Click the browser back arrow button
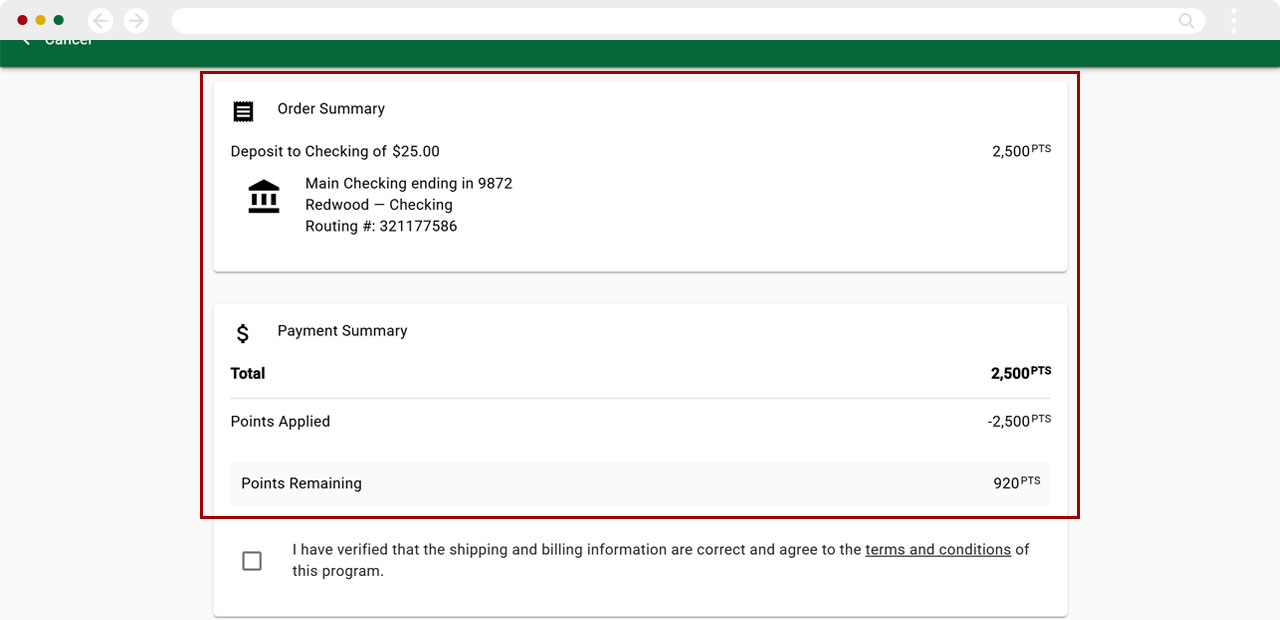Viewport: 1280px width, 620px height. [x=100, y=20]
